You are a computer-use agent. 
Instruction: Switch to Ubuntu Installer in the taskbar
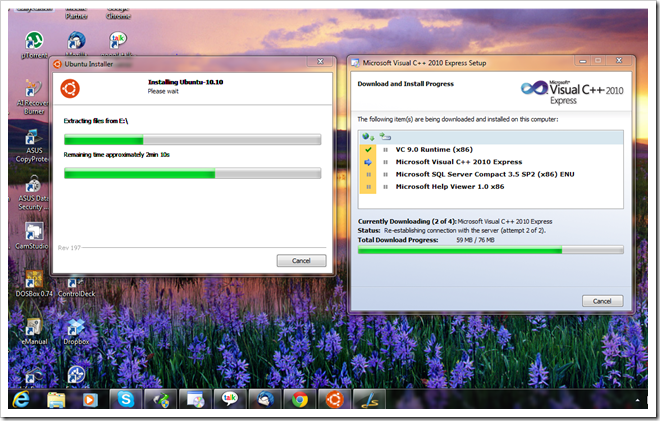[335, 399]
